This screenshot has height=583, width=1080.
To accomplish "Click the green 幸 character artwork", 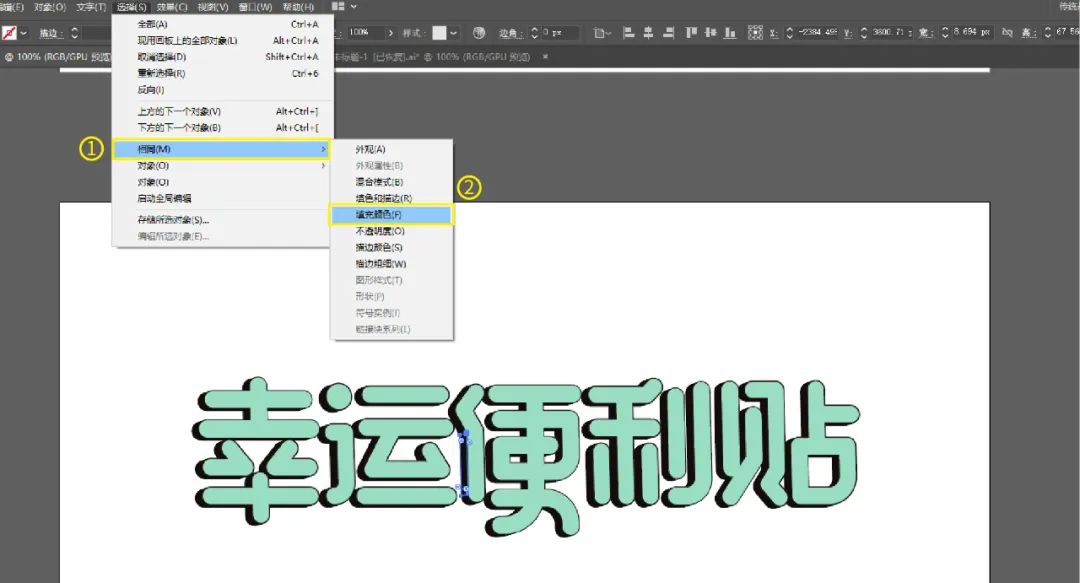I will (x=257, y=449).
